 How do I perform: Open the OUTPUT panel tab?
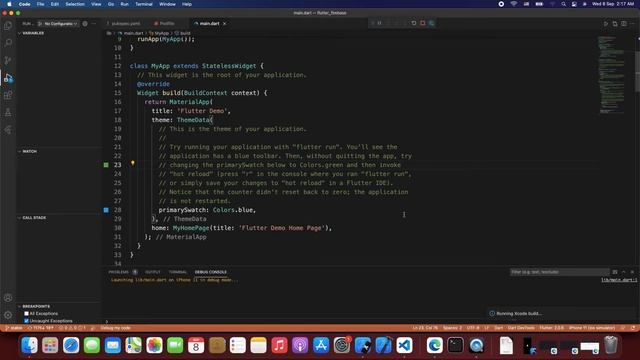[x=153, y=272]
